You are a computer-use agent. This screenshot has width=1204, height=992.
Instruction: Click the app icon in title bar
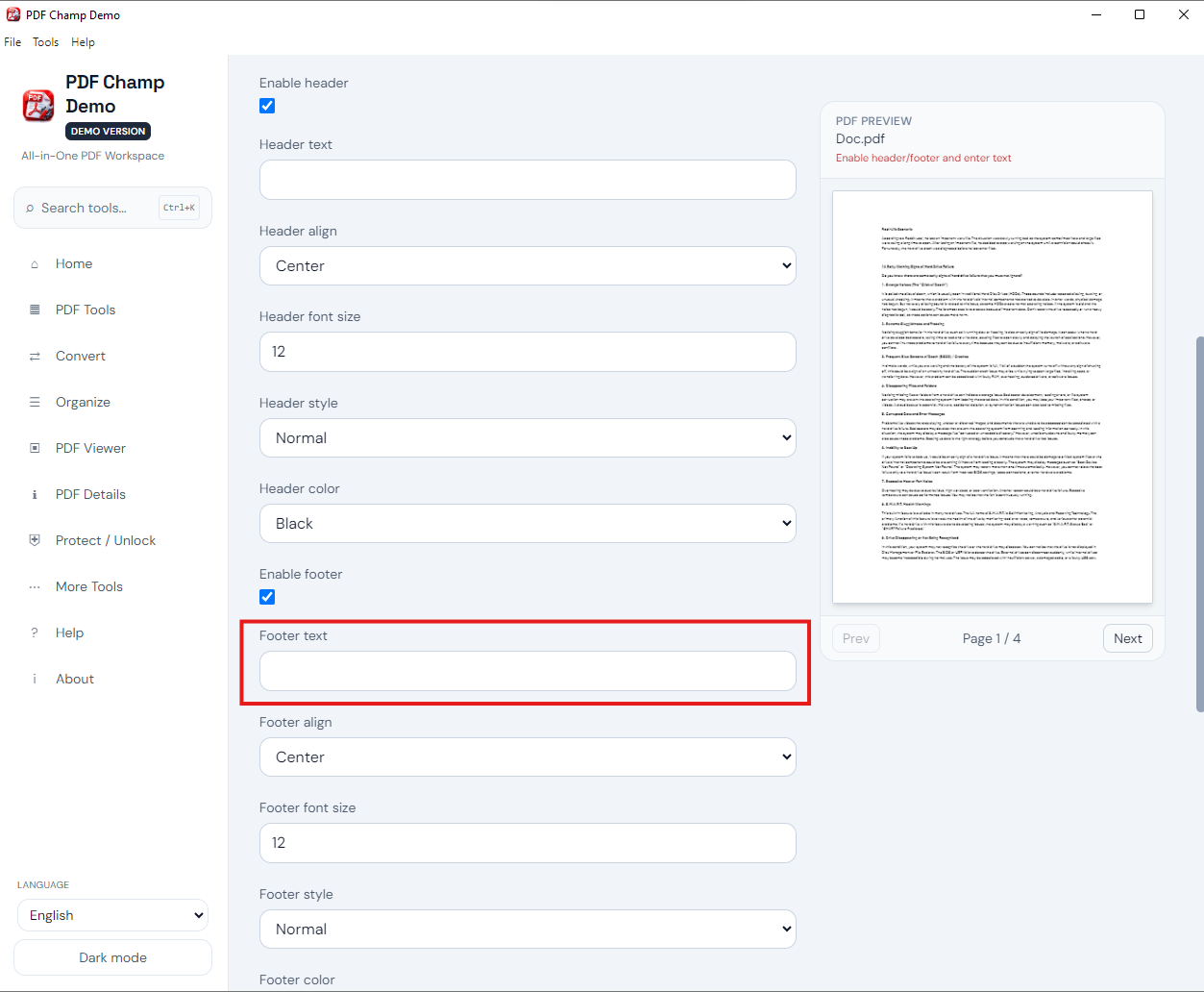pos(13,14)
